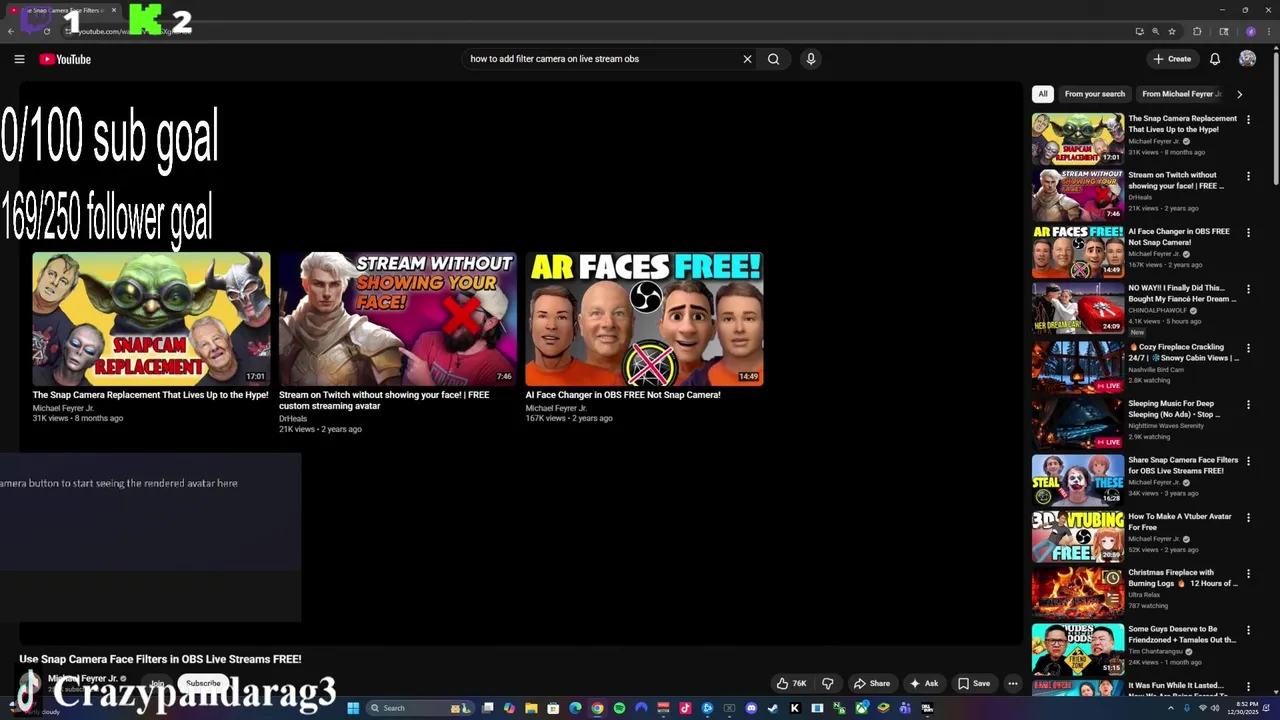Reload the page in Chrome
This screenshot has width=1280, height=720.
(46, 31)
